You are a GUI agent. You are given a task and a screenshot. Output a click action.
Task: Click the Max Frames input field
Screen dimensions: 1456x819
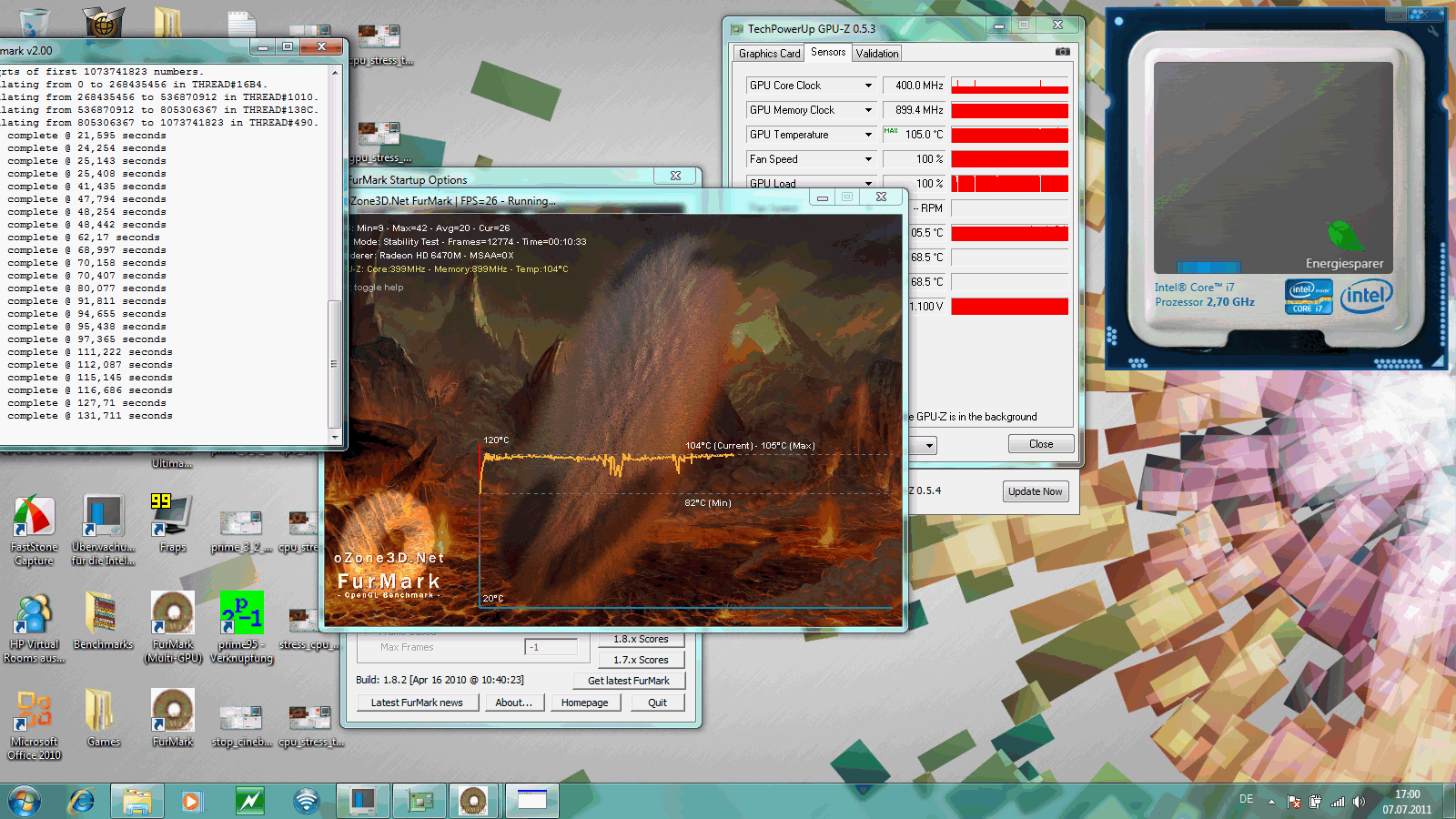551,647
